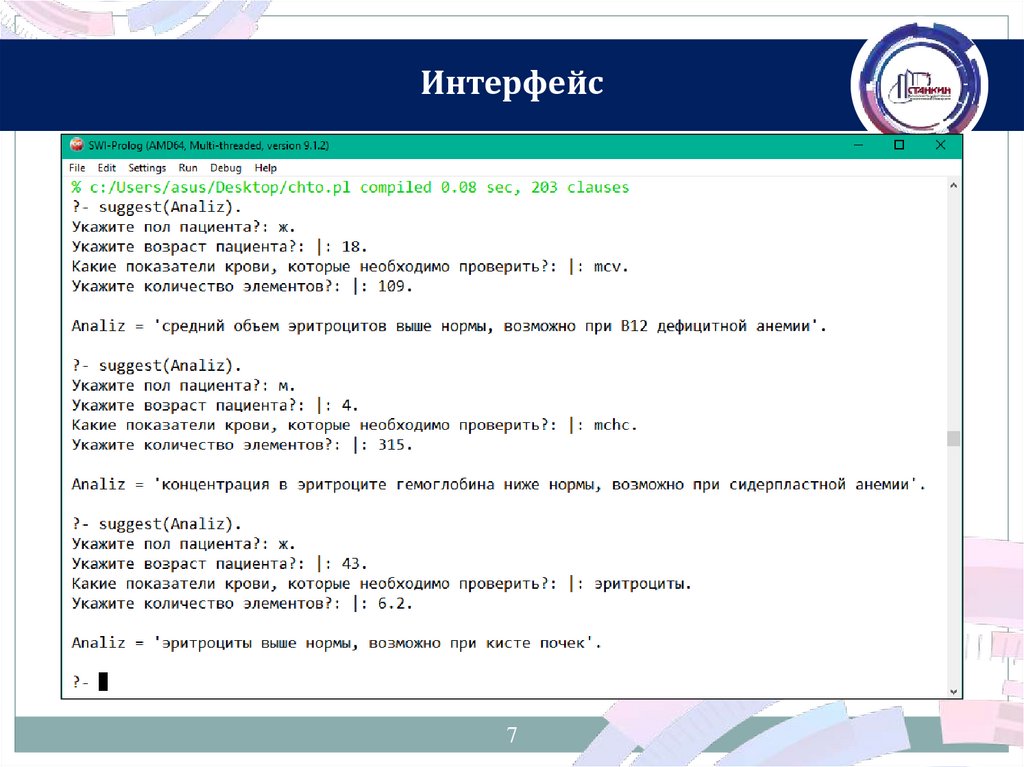1024x767 pixels.
Task: Click the 'Укажите пол пациента?: м.' line
Action: pos(184,386)
